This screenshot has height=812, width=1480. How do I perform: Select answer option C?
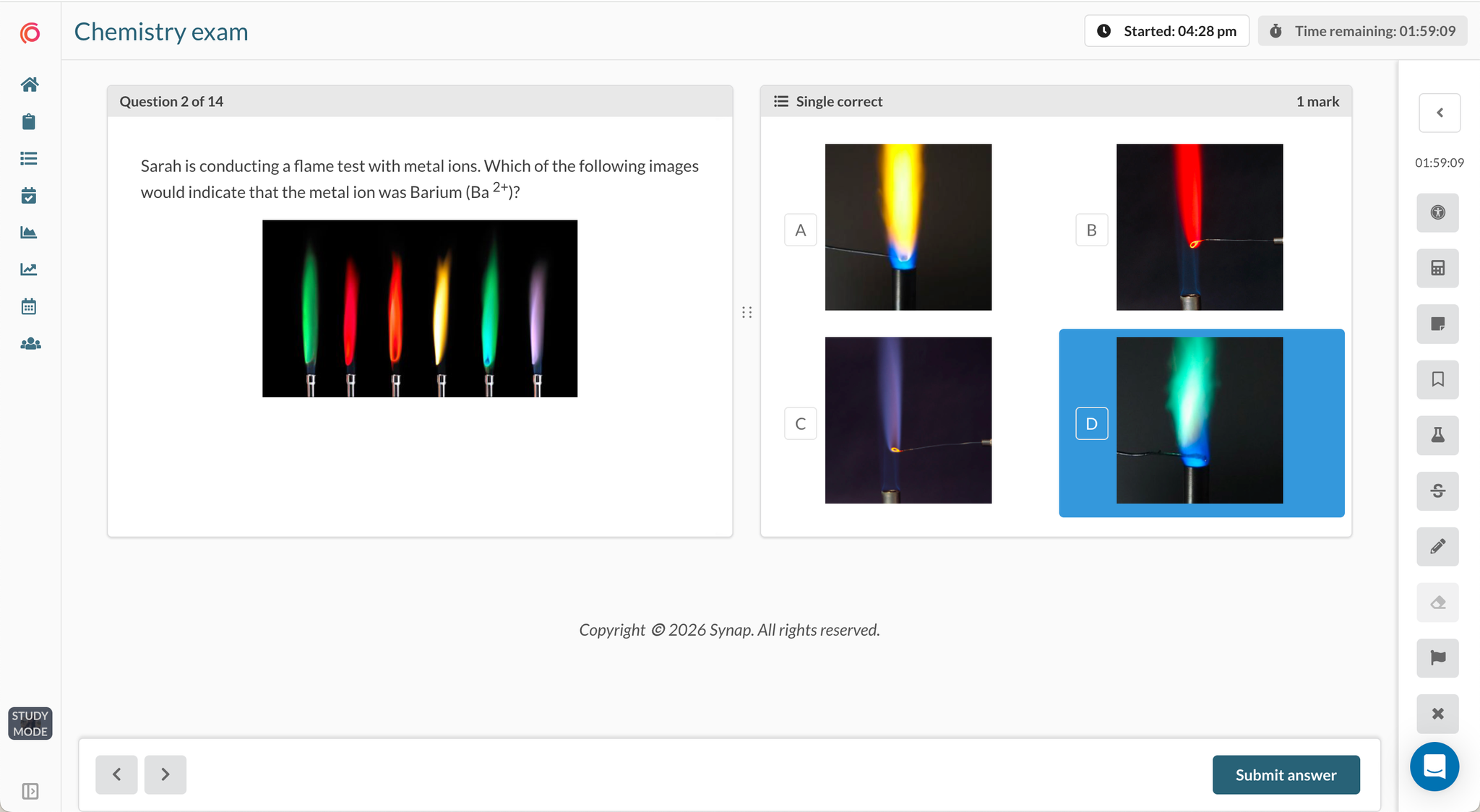pos(801,423)
